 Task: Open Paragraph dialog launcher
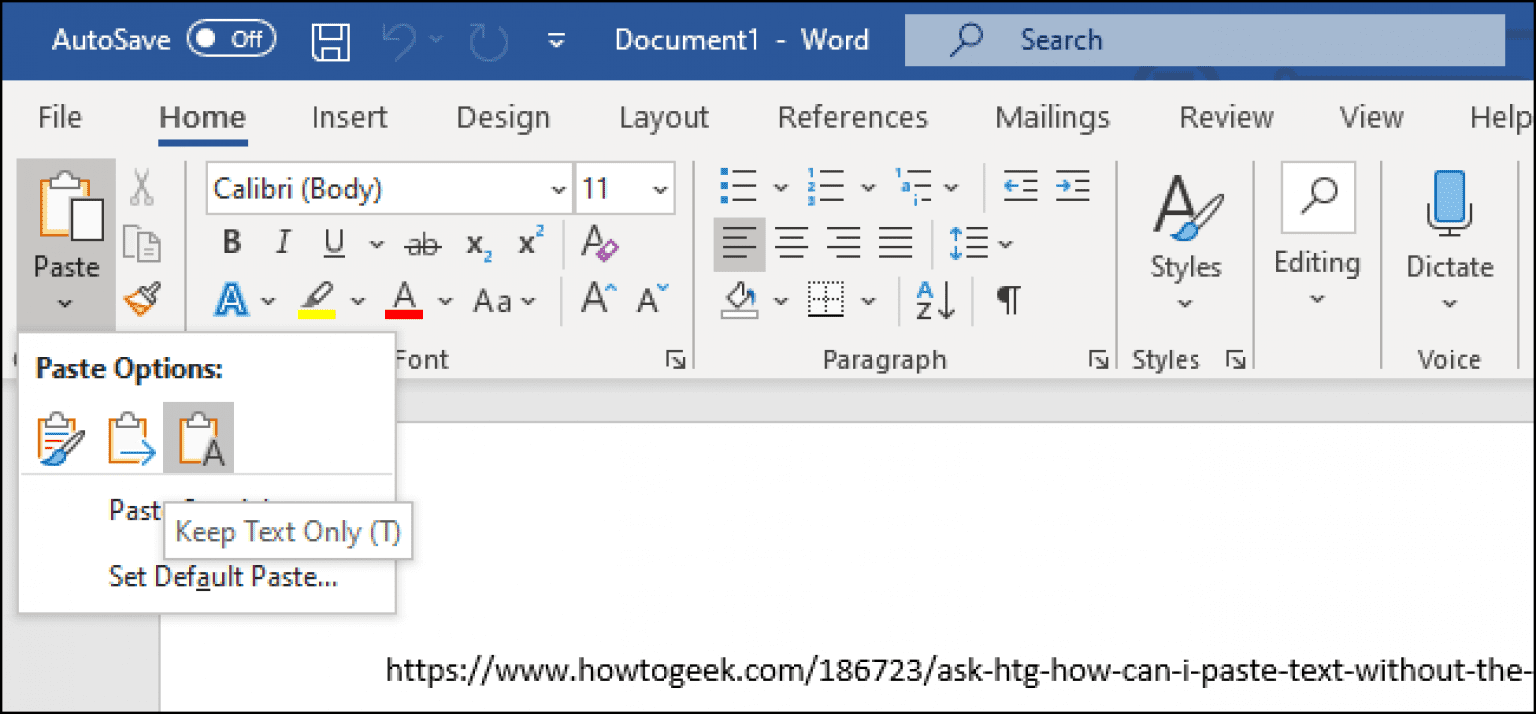coord(1099,360)
